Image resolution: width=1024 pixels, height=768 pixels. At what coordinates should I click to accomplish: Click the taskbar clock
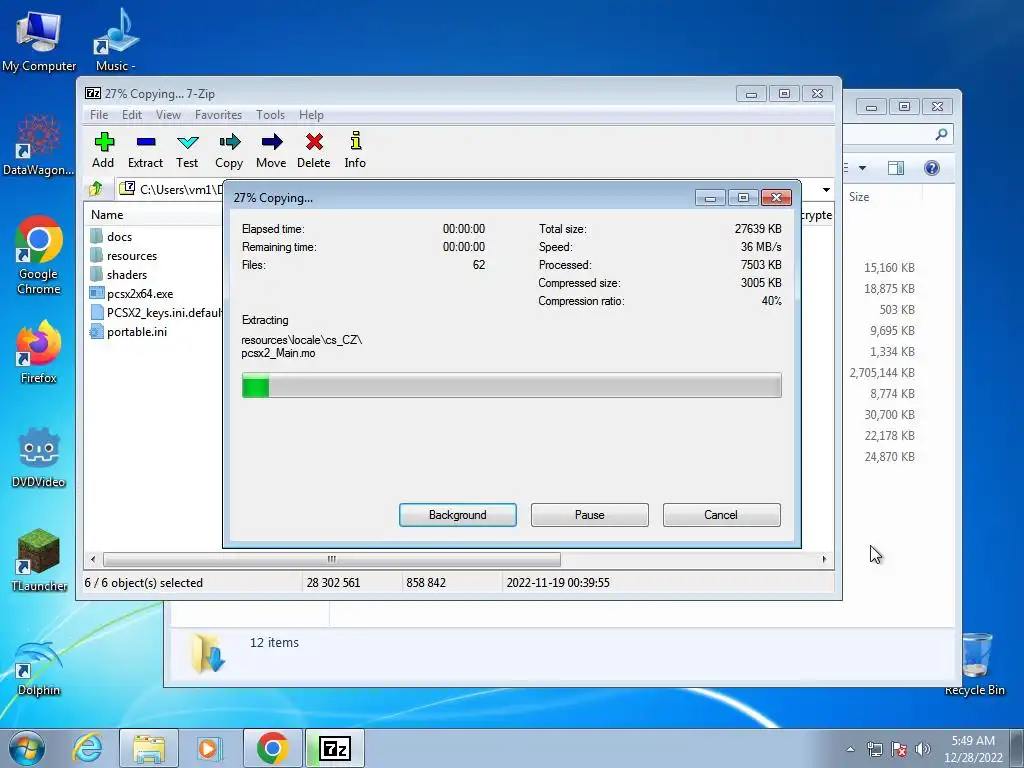(x=973, y=749)
